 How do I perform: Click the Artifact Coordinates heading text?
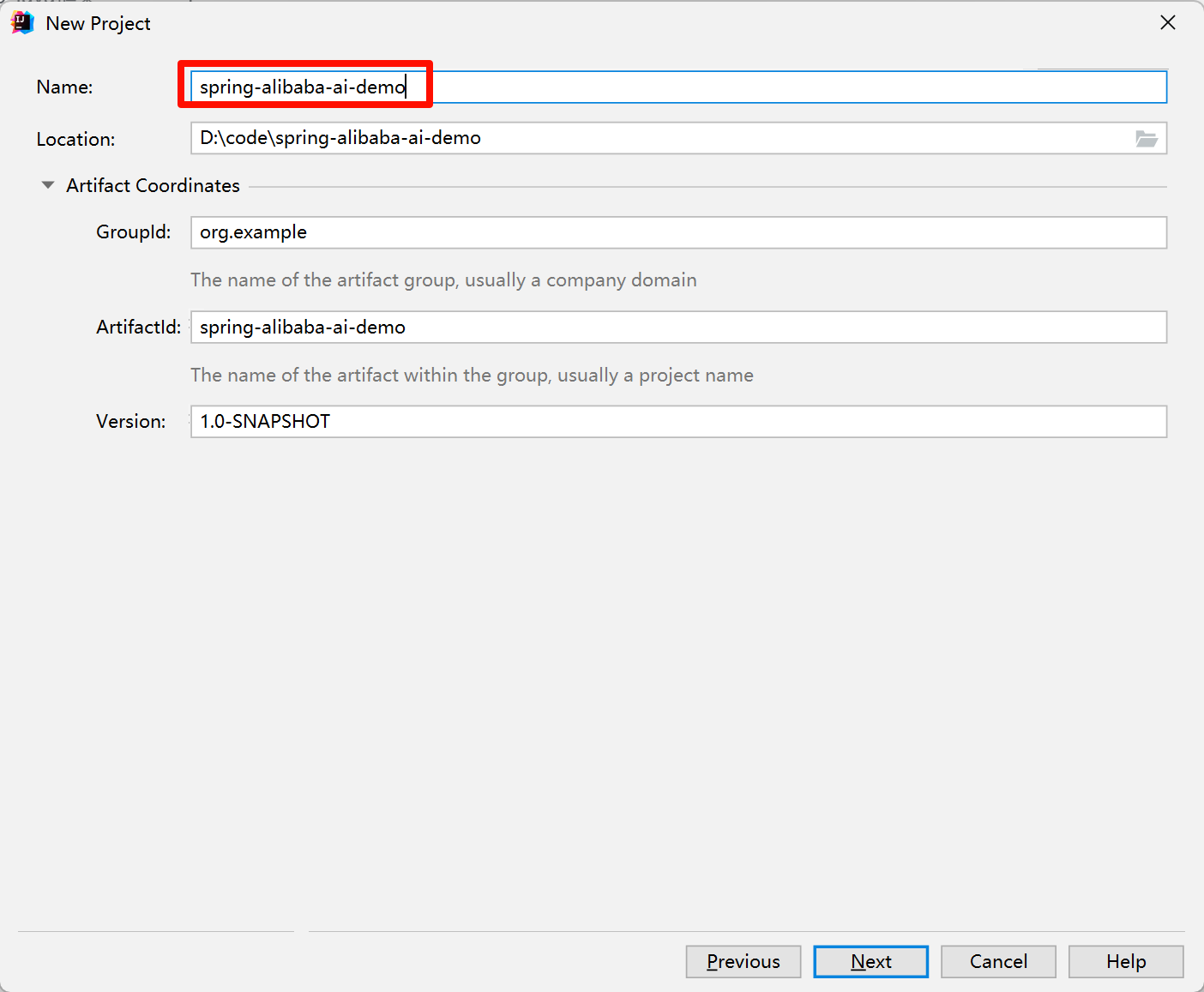(154, 185)
